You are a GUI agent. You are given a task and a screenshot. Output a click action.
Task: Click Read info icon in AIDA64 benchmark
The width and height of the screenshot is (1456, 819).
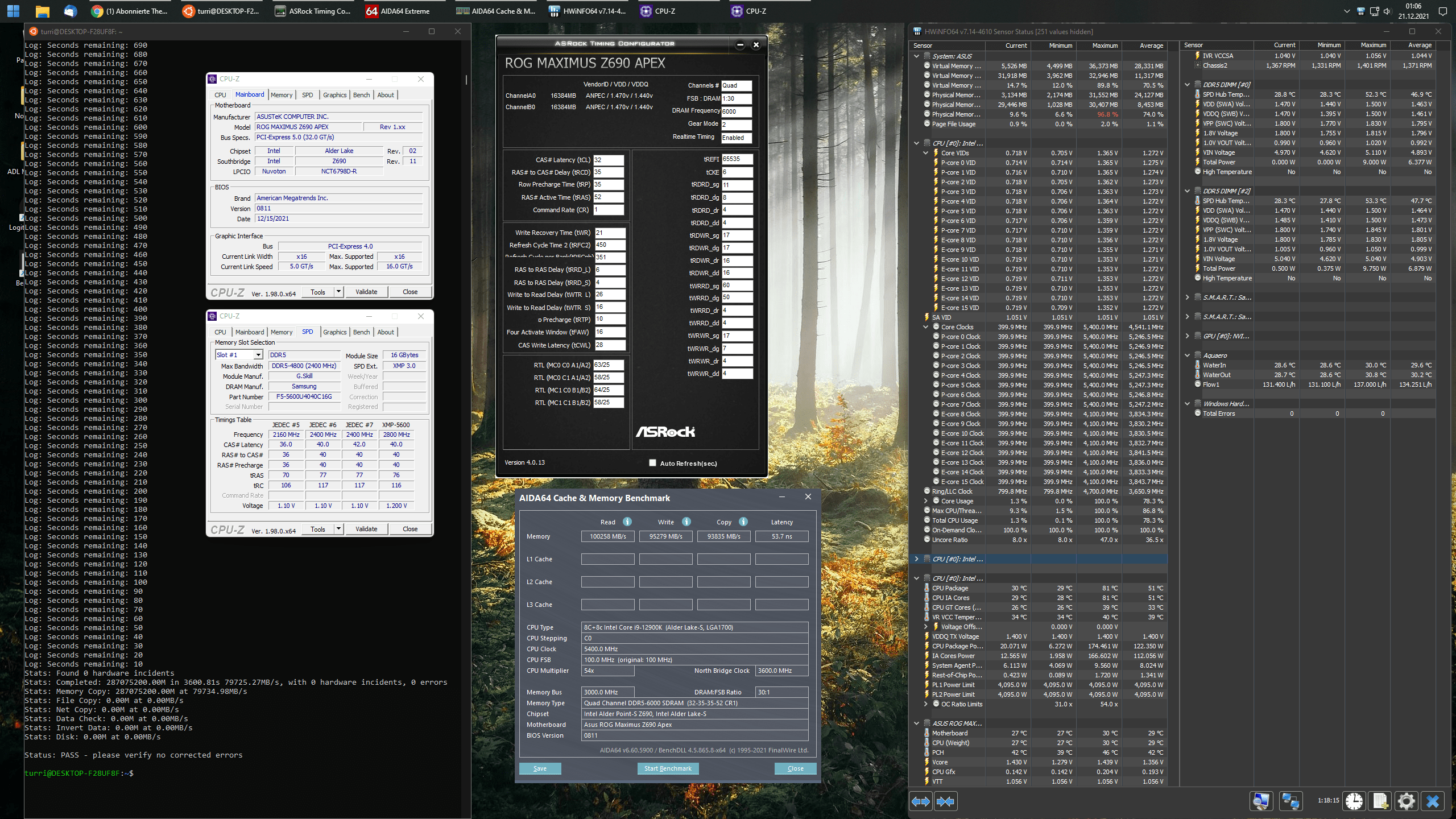(x=627, y=522)
